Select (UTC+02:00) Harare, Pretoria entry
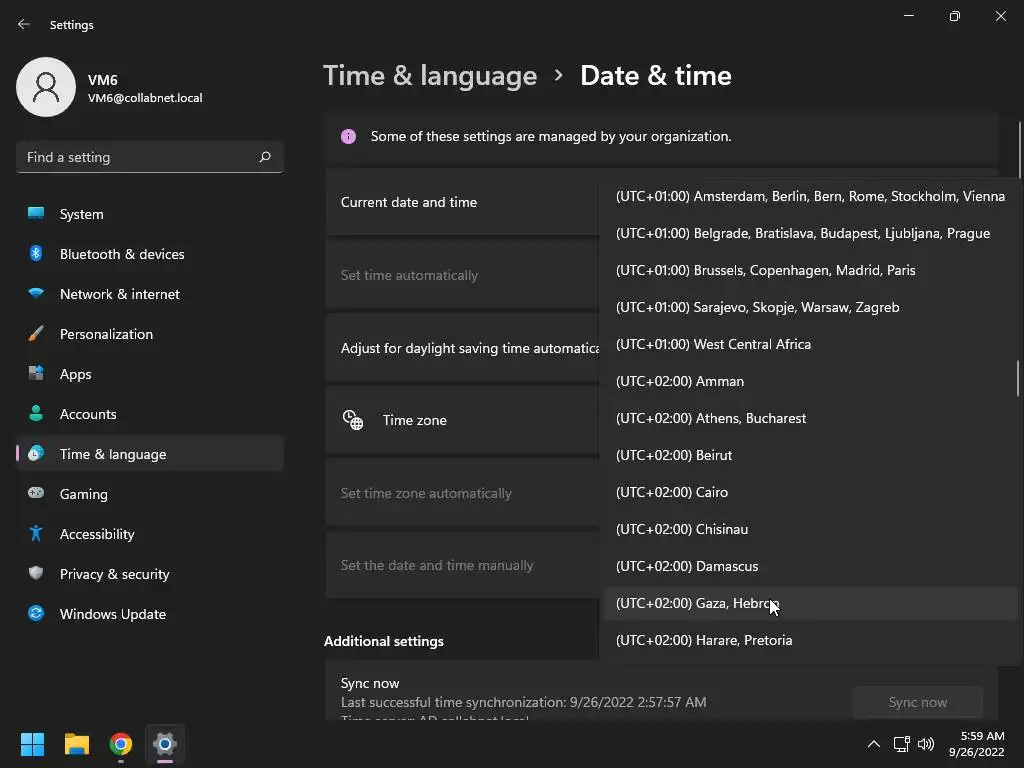This screenshot has width=1024, height=768. point(704,640)
